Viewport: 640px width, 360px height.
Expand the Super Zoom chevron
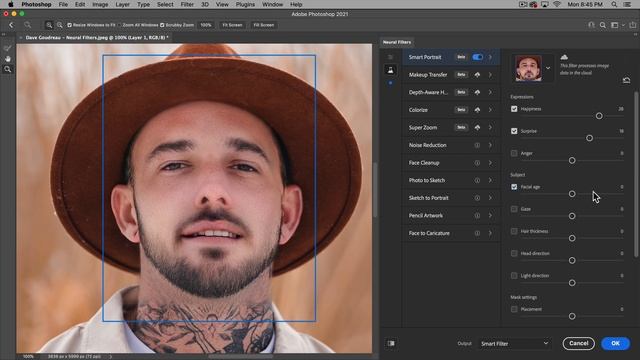[x=490, y=127]
